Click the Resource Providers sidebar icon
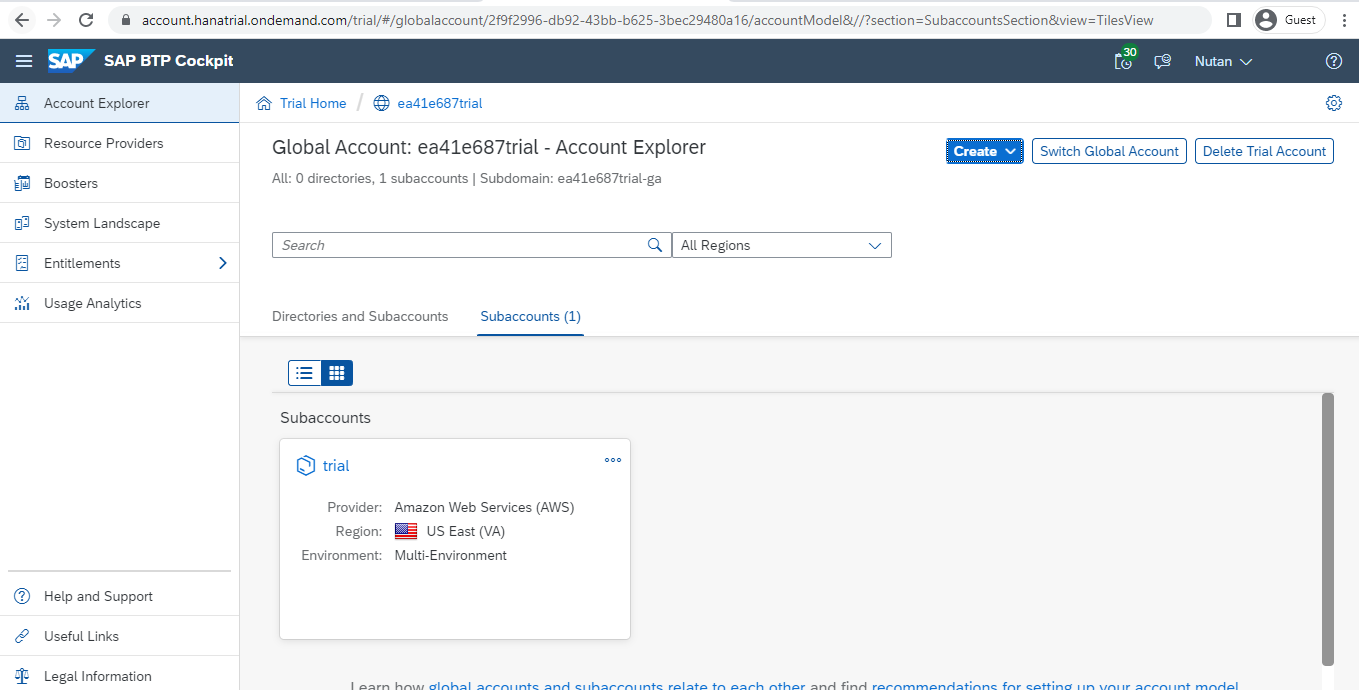This screenshot has height=690, width=1359. pos(22,143)
